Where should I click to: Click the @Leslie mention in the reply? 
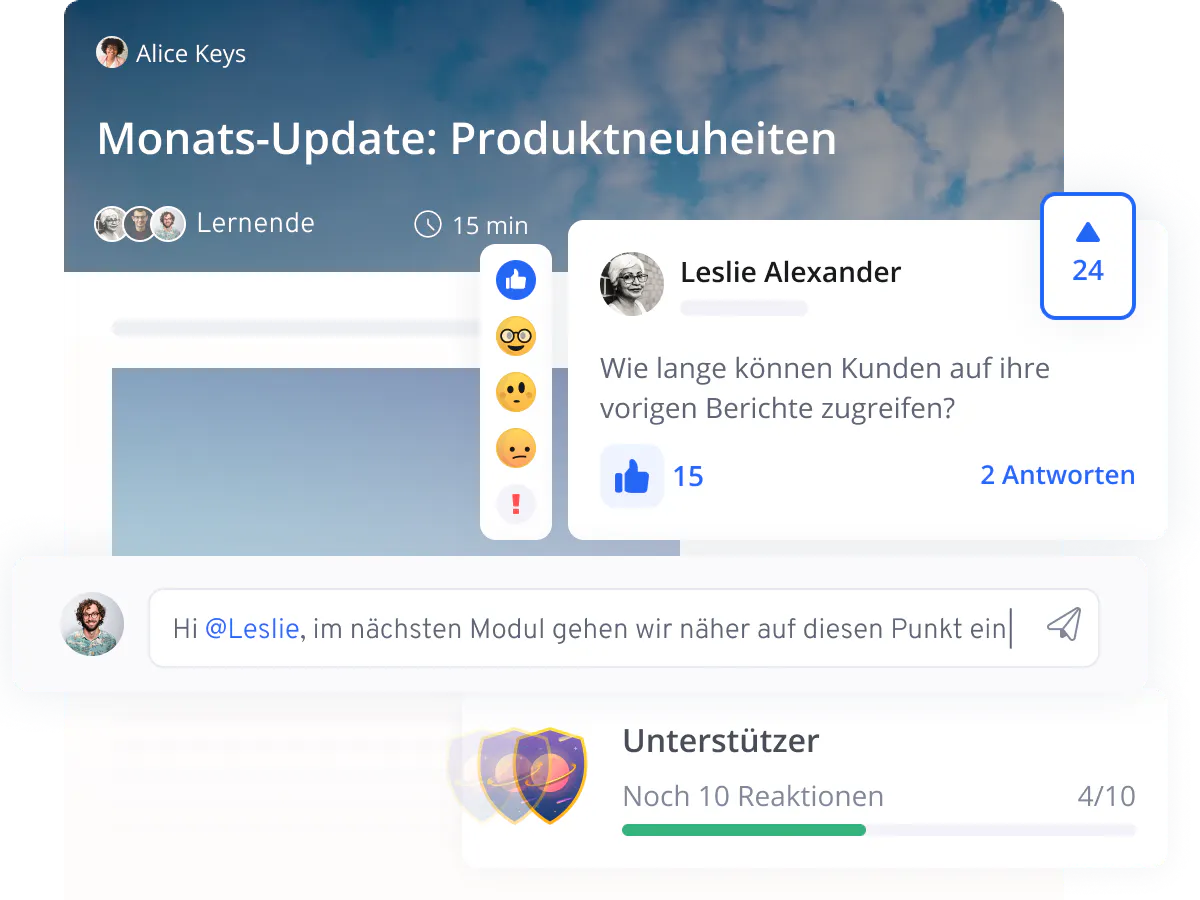pos(252,629)
